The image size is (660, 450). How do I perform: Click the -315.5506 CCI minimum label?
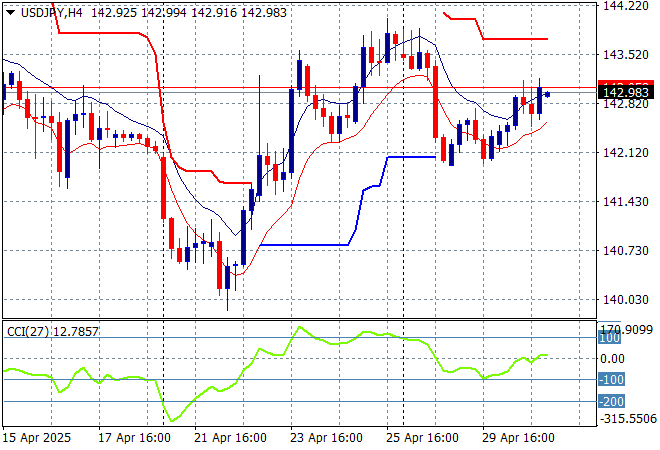[628, 419]
